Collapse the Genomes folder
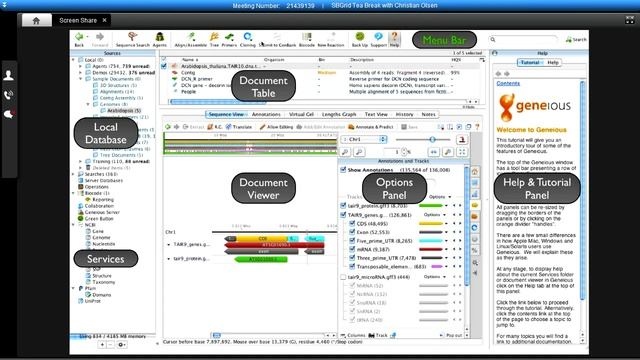The width and height of the screenshot is (640, 360). pyautogui.click(x=88, y=104)
